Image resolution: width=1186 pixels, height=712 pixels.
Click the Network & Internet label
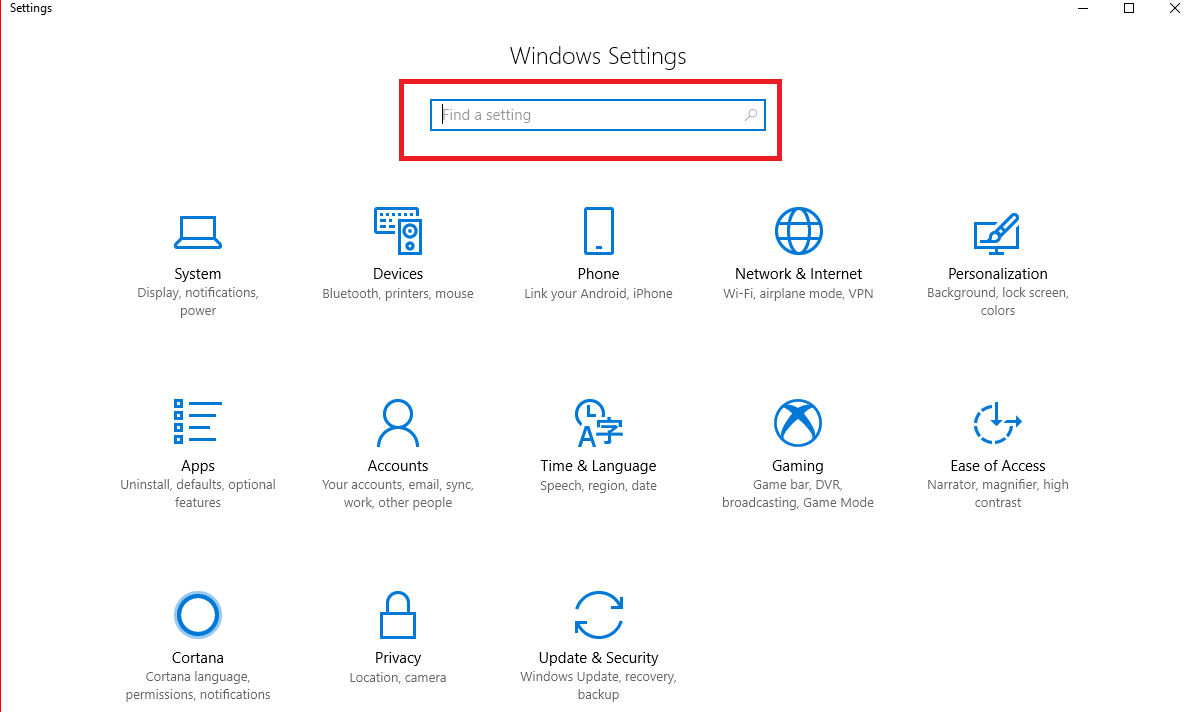click(798, 274)
